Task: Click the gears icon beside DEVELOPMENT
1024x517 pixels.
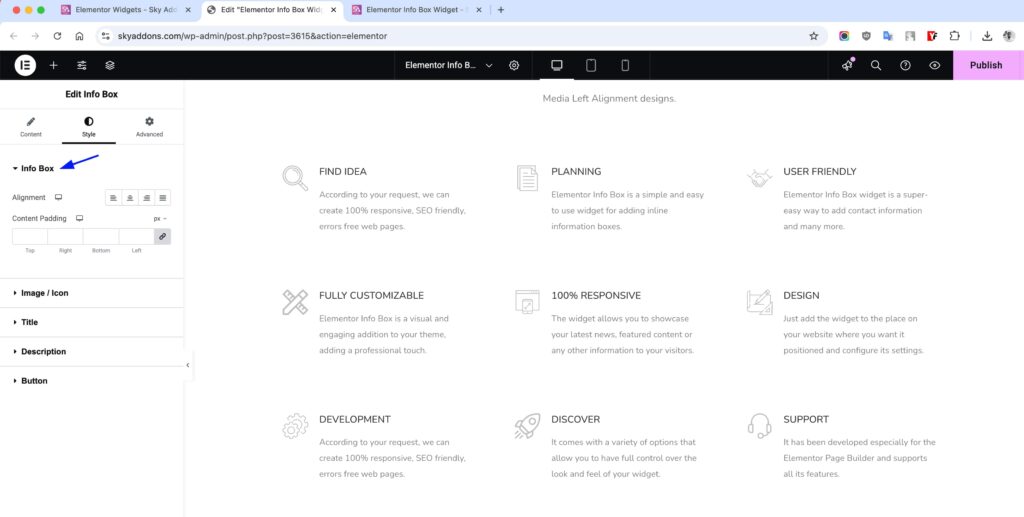Action: 295,426
